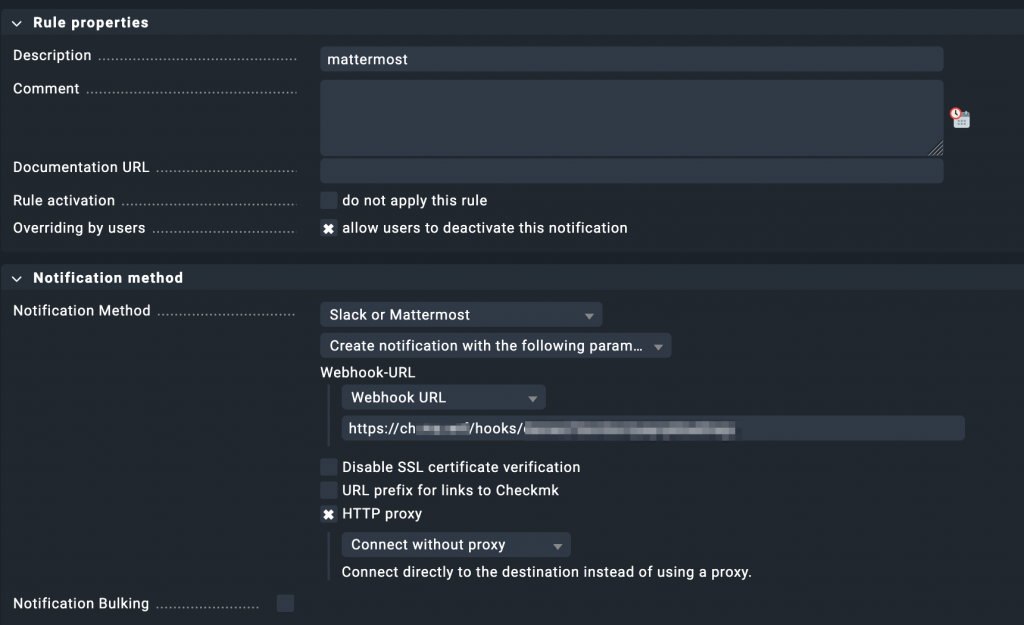
Task: Open the Webhook URL type dropdown
Action: (x=443, y=397)
